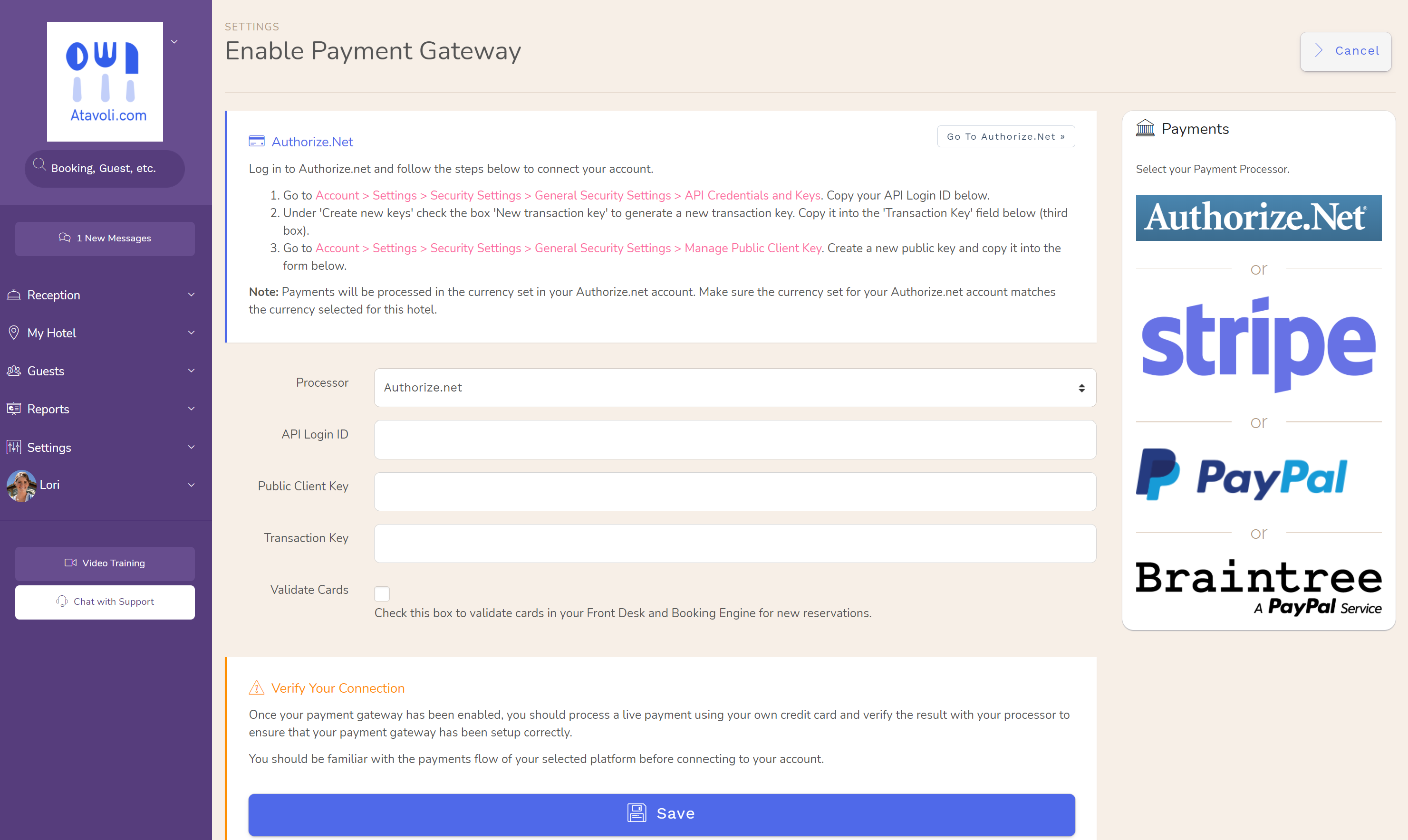Select PayPal as payment processor

pyautogui.click(x=1257, y=475)
